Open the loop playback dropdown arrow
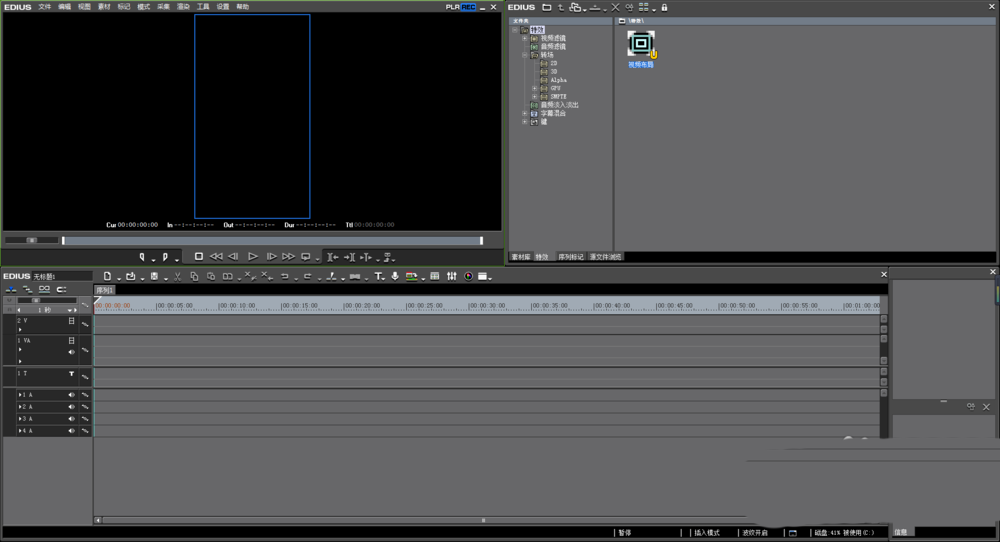Screen dimensions: 1000x542 click(317, 259)
